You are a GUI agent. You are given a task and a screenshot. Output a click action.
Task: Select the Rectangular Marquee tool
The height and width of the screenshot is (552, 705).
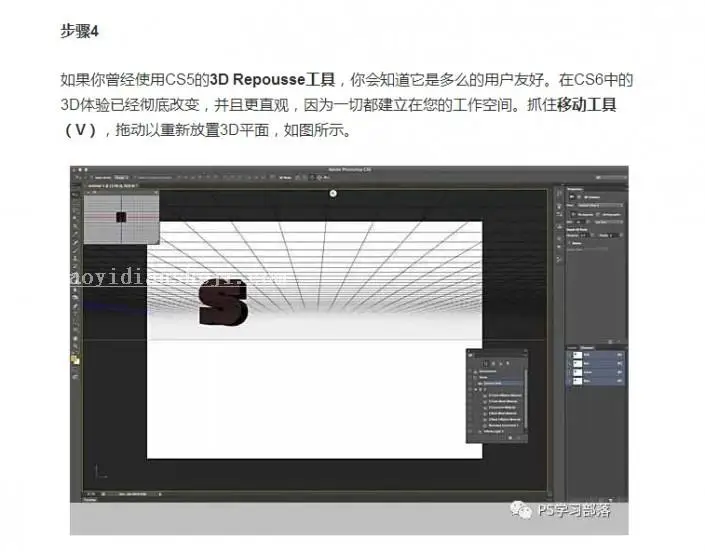click(75, 202)
